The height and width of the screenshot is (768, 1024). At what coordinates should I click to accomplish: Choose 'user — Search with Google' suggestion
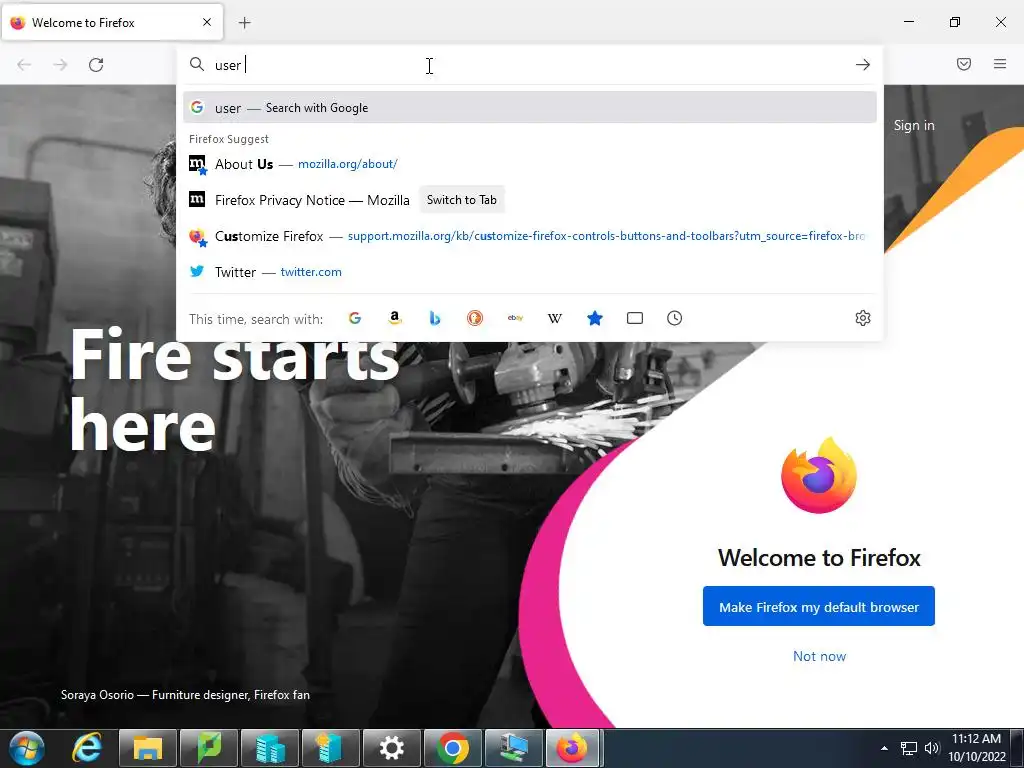(530, 108)
